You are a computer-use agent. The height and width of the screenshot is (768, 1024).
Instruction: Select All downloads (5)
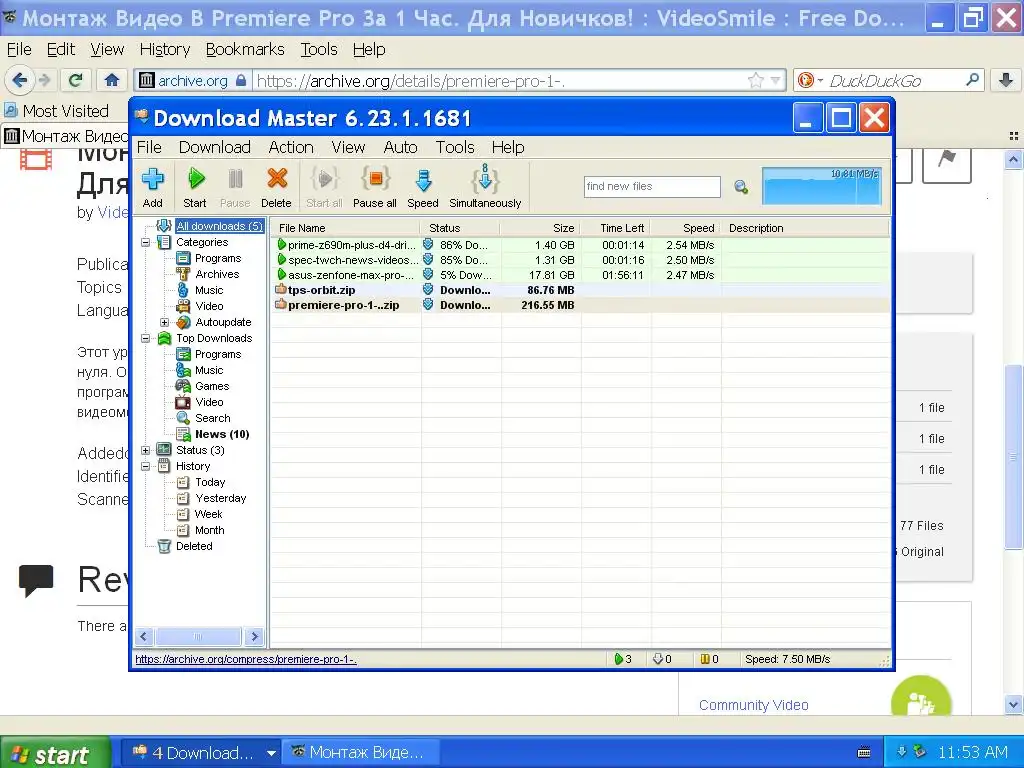(219, 226)
